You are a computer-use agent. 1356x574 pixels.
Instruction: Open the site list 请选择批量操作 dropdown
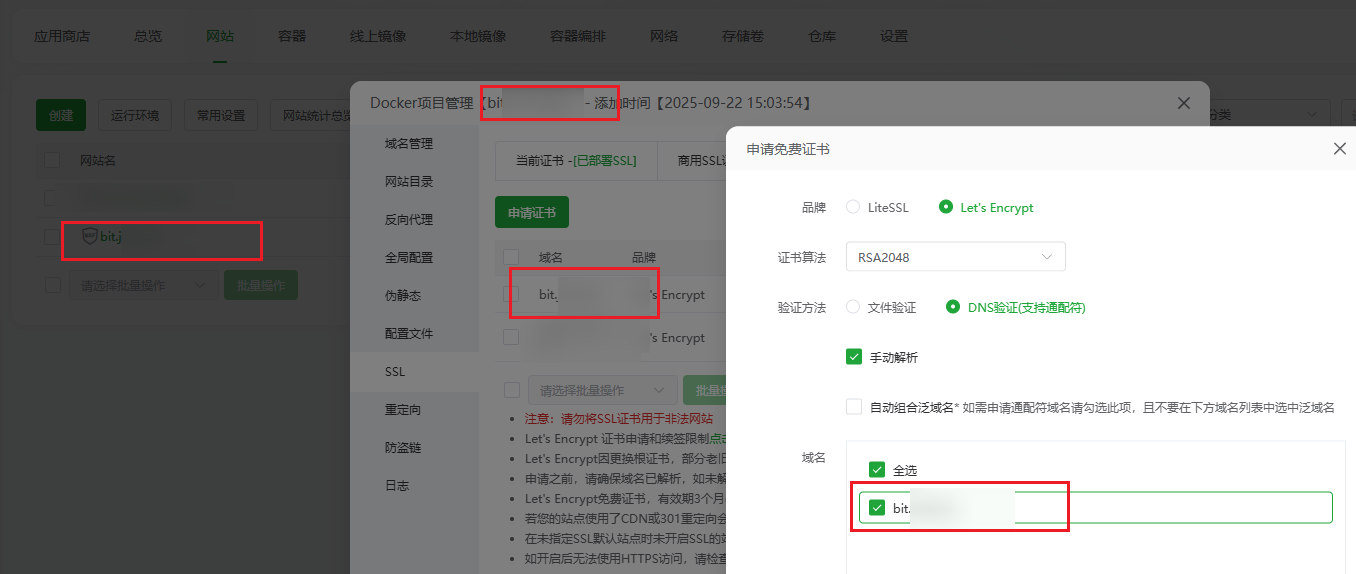click(x=143, y=285)
